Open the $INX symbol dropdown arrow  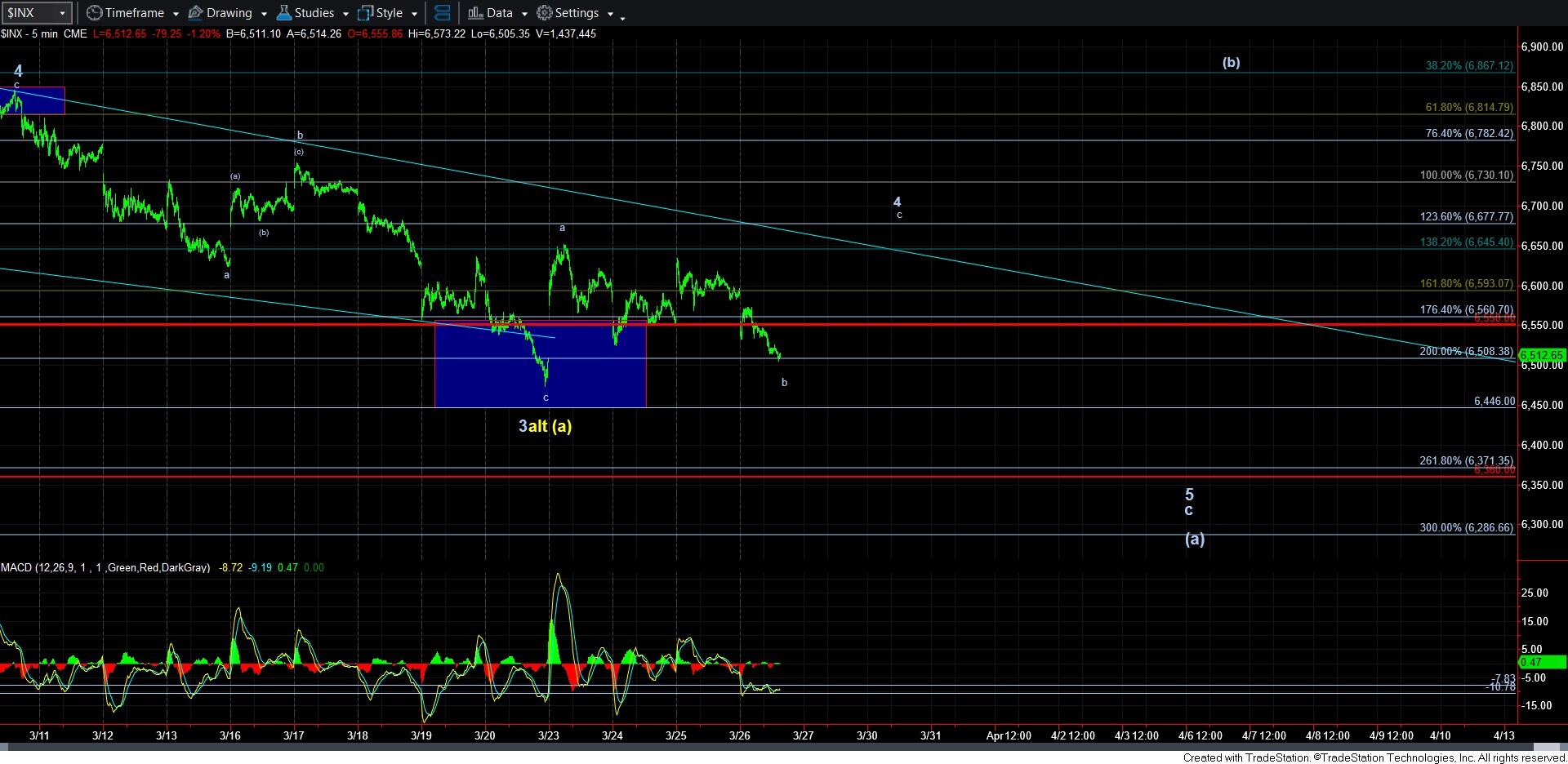point(62,13)
